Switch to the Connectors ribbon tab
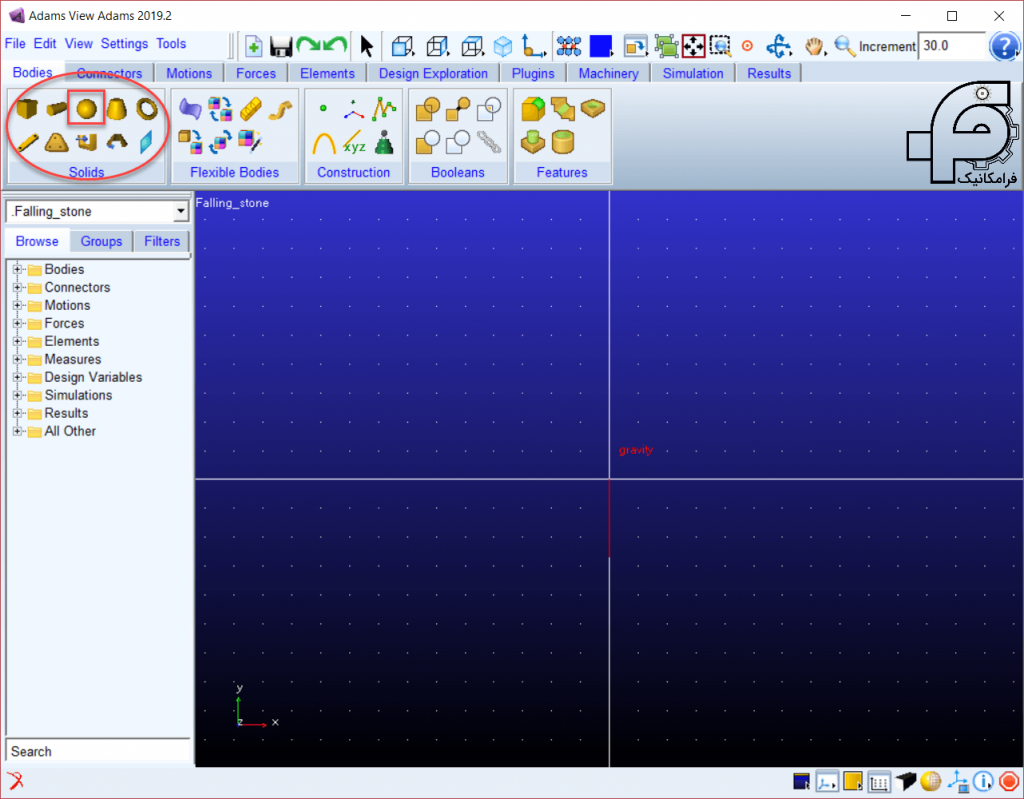This screenshot has height=799, width=1024. tap(109, 73)
